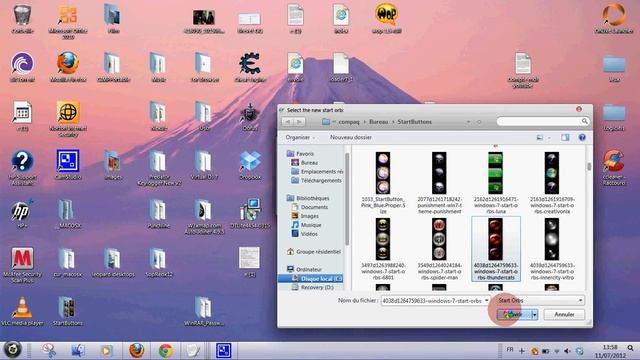The height and width of the screenshot is (360, 640).
Task: Click the volume speaker tray icon
Action: coord(567,351)
